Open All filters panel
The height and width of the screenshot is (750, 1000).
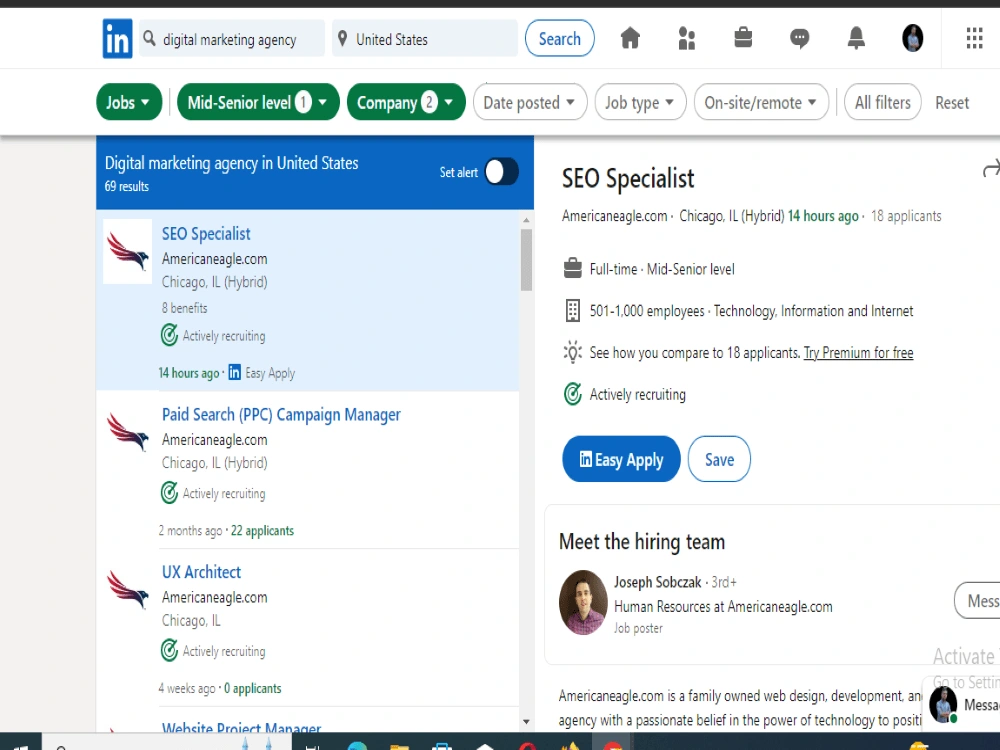(x=883, y=102)
